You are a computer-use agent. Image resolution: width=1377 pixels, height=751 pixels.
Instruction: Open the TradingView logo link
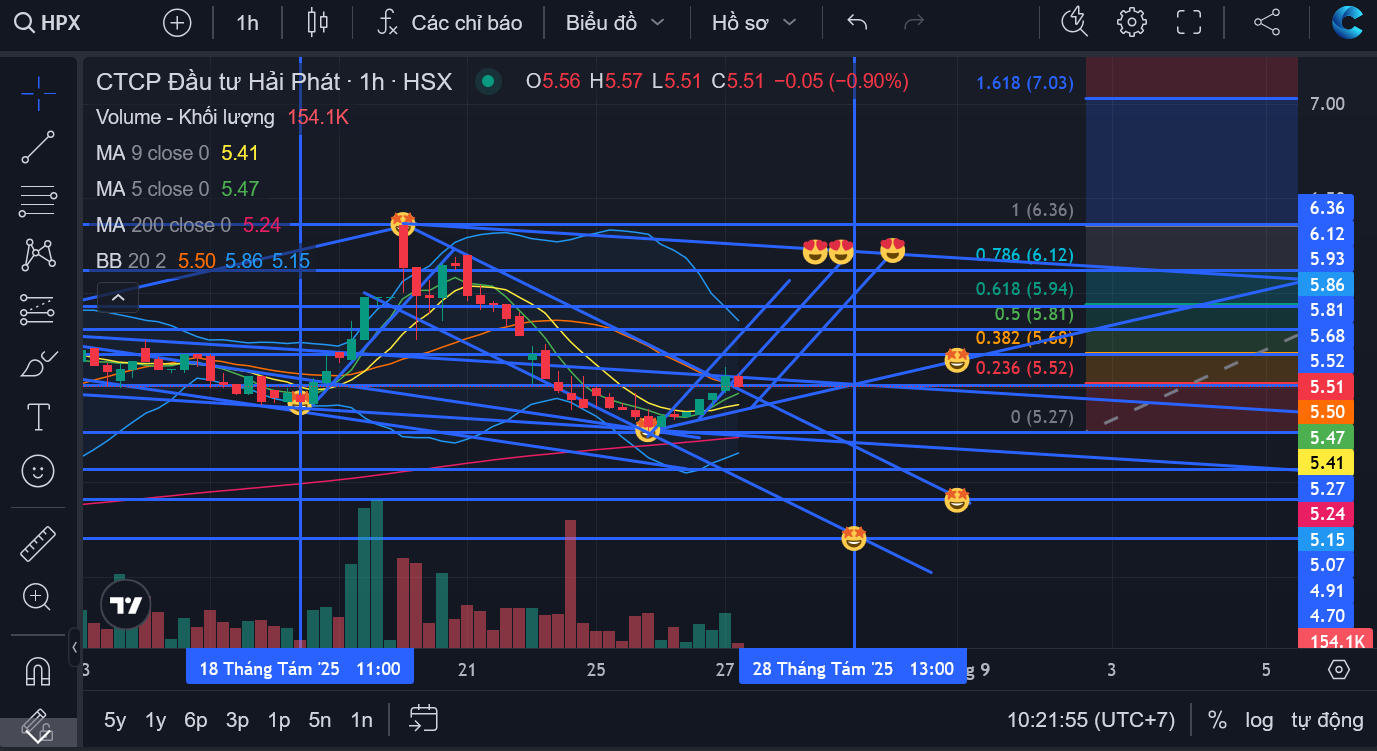(x=126, y=605)
